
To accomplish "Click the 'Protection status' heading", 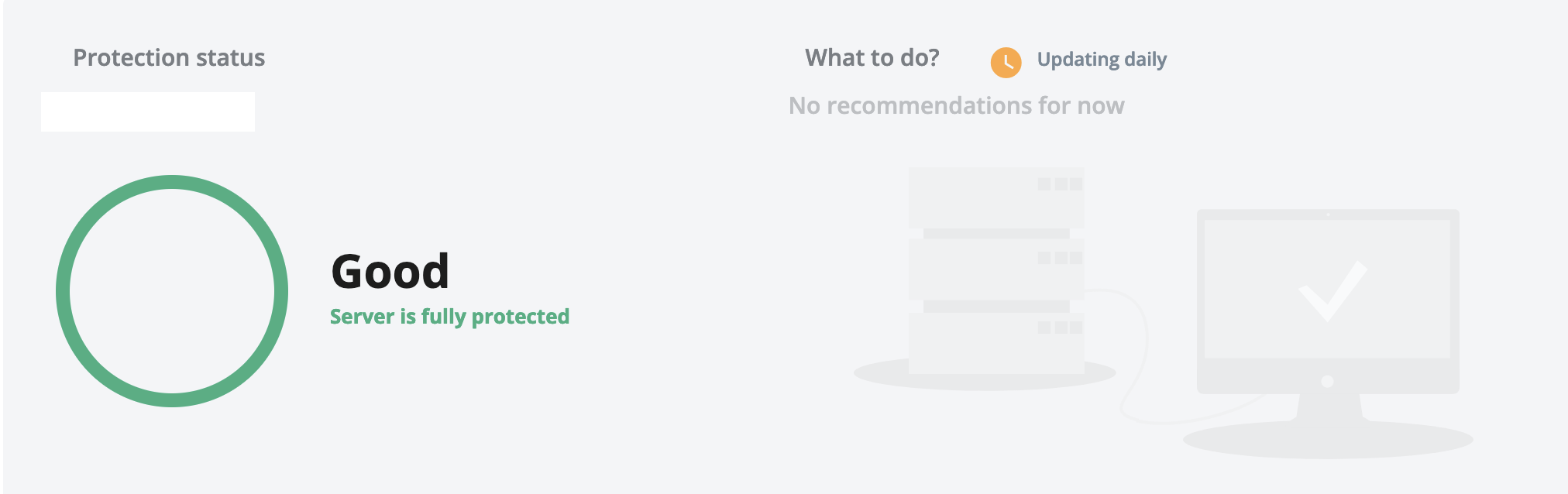I will (x=169, y=58).
